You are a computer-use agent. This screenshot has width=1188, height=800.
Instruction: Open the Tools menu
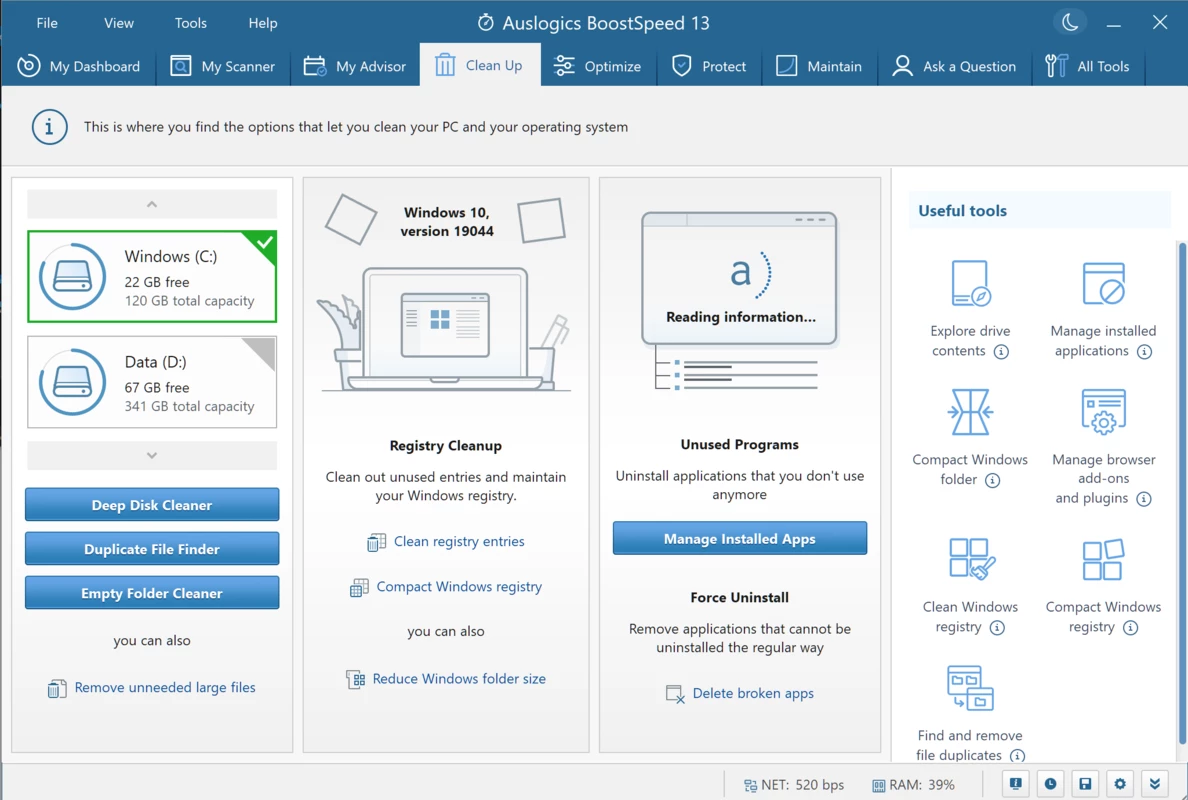pos(190,23)
